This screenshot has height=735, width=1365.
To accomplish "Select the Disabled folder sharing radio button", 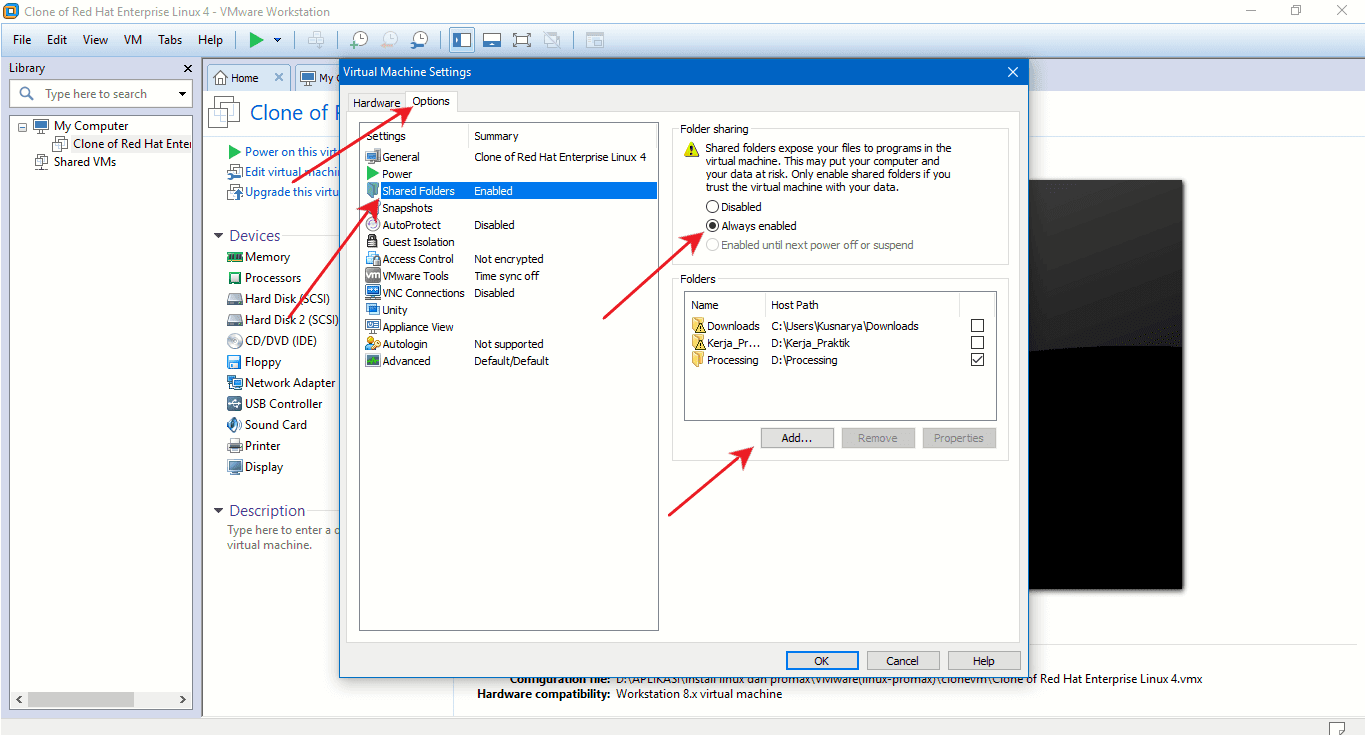I will click(712, 206).
